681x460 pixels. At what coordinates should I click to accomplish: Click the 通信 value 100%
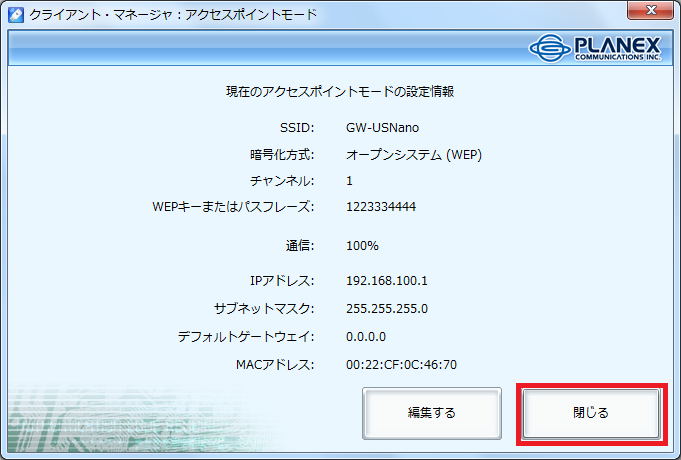(362, 245)
